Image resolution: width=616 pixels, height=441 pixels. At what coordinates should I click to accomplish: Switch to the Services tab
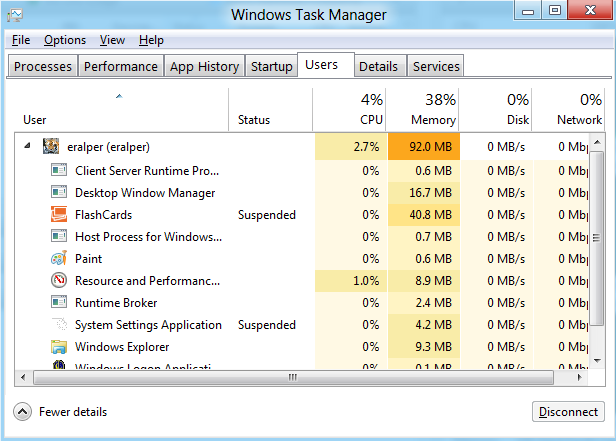436,66
